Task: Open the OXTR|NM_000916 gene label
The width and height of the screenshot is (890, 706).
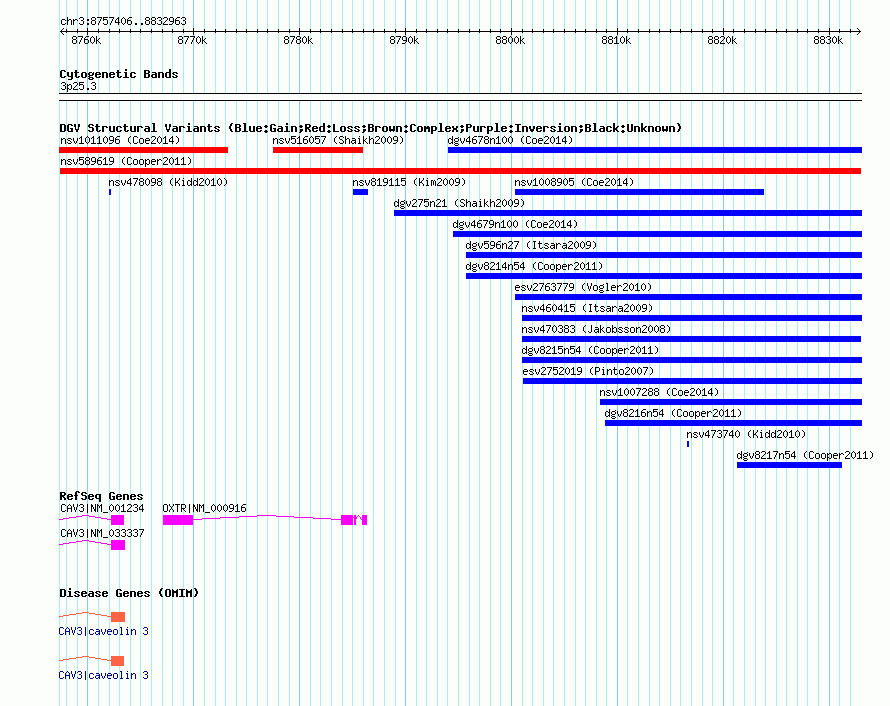Action: [204, 509]
